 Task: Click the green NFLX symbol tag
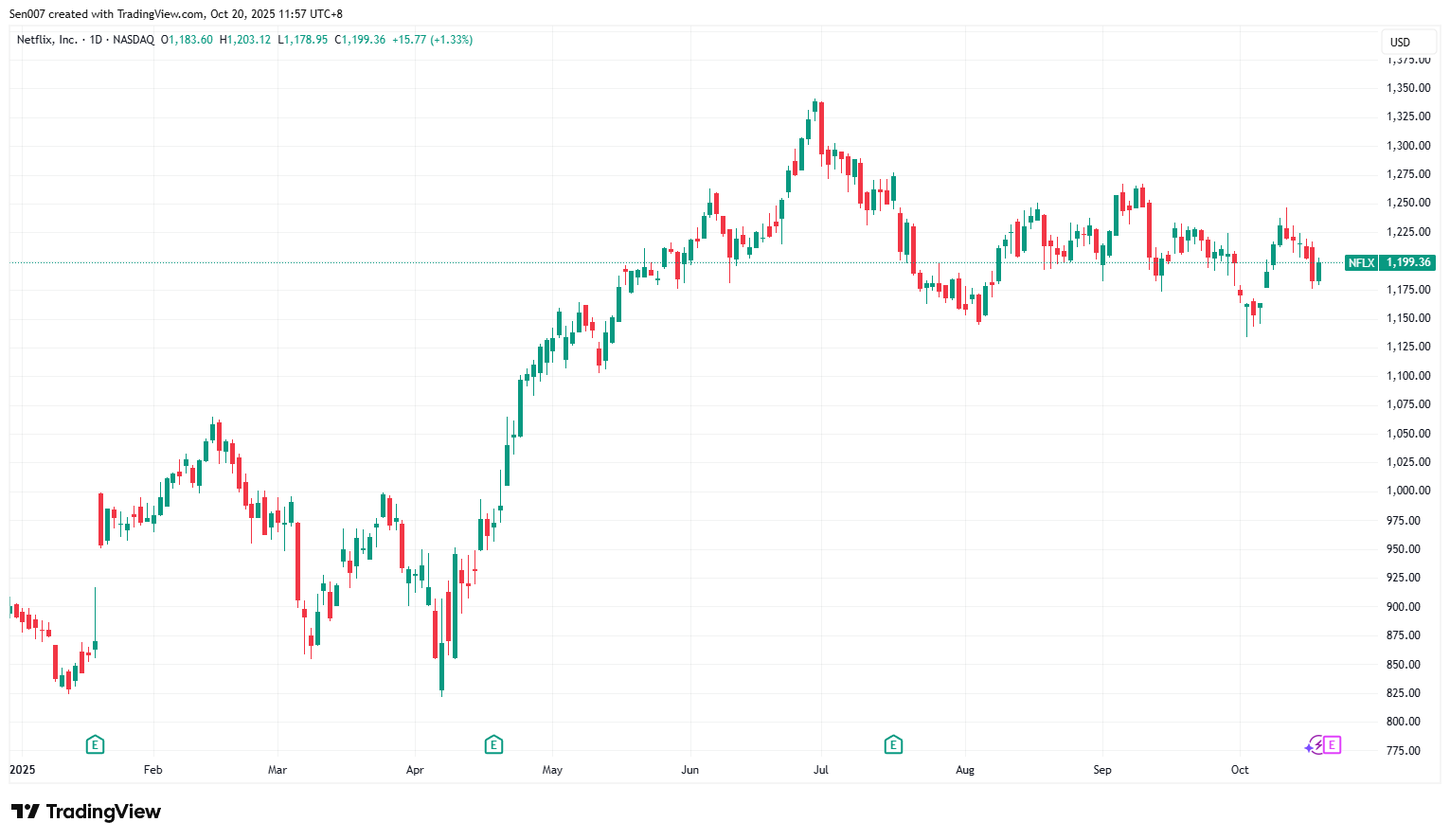click(1361, 262)
